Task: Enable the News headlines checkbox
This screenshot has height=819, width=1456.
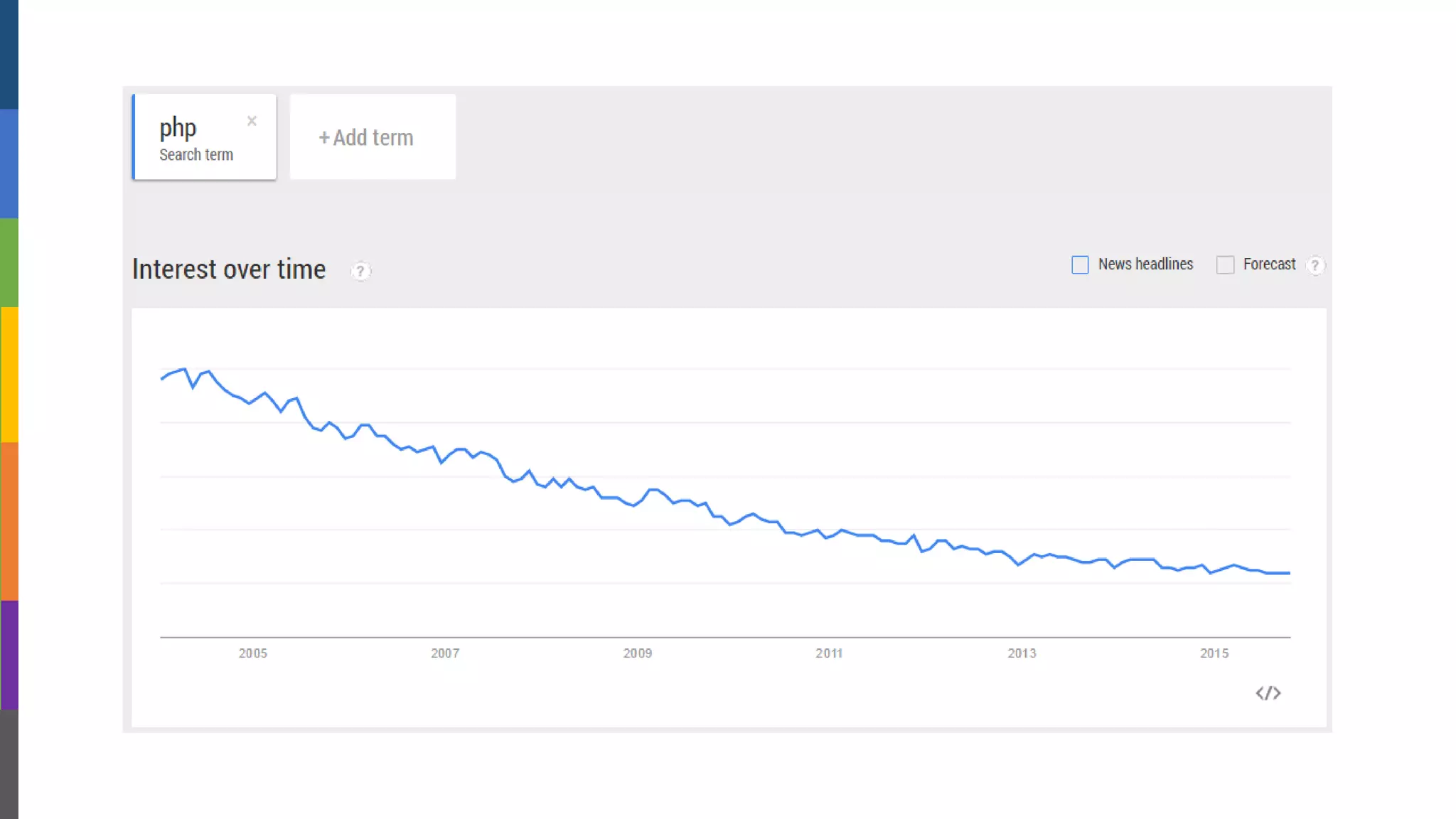Action: click(1080, 265)
